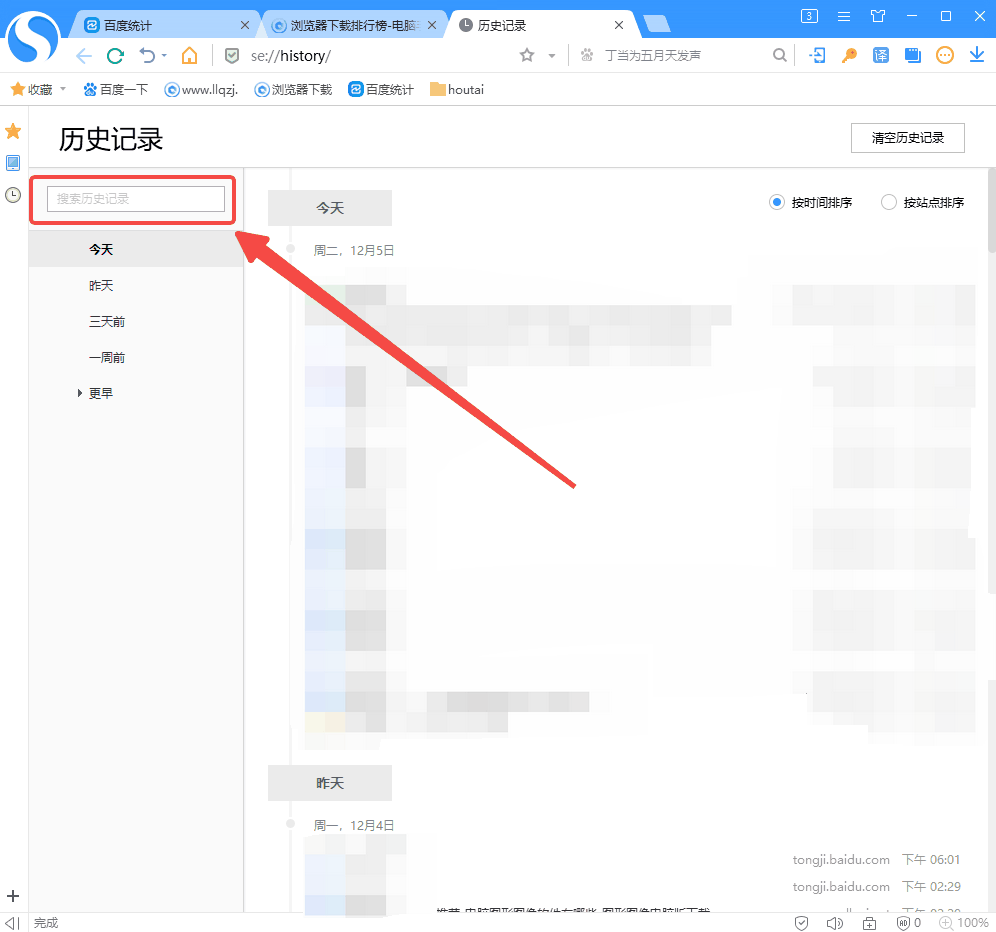Image resolution: width=996 pixels, height=932 pixels.
Task: Go to the browser home page
Action: [189, 56]
